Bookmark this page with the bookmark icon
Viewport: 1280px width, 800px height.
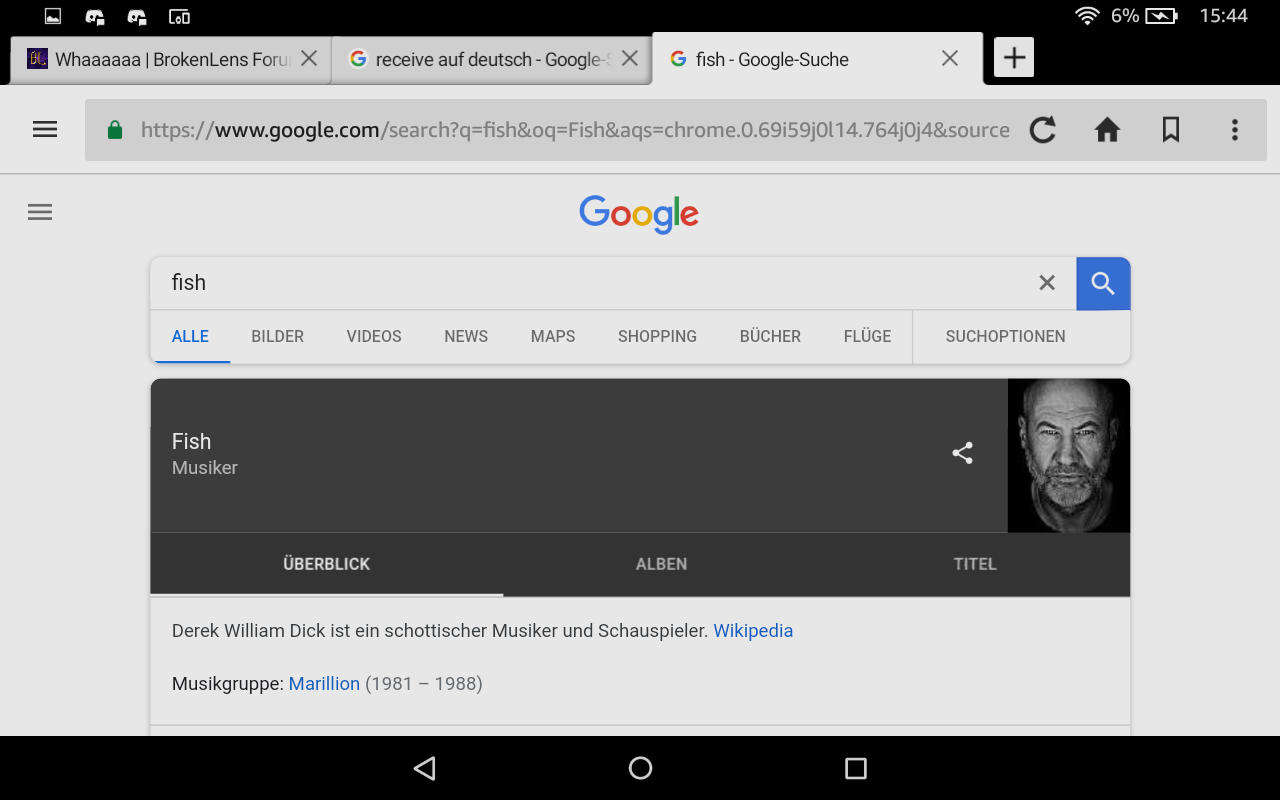(x=1171, y=130)
